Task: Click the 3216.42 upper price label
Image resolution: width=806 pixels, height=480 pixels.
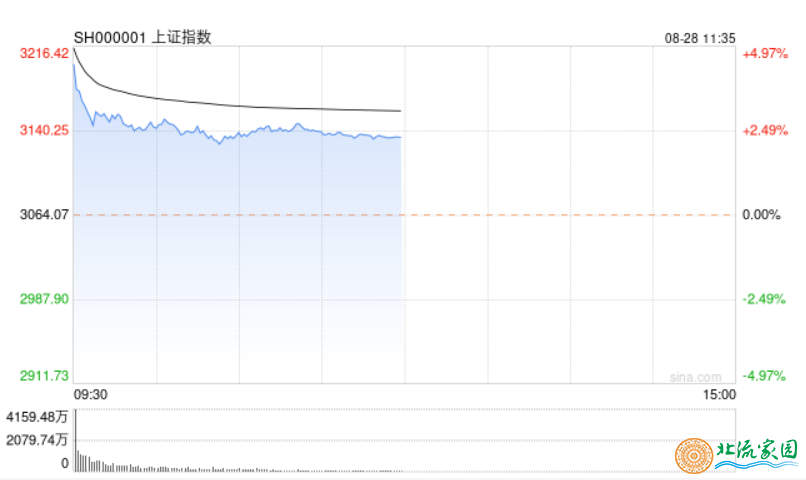Action: click(44, 53)
